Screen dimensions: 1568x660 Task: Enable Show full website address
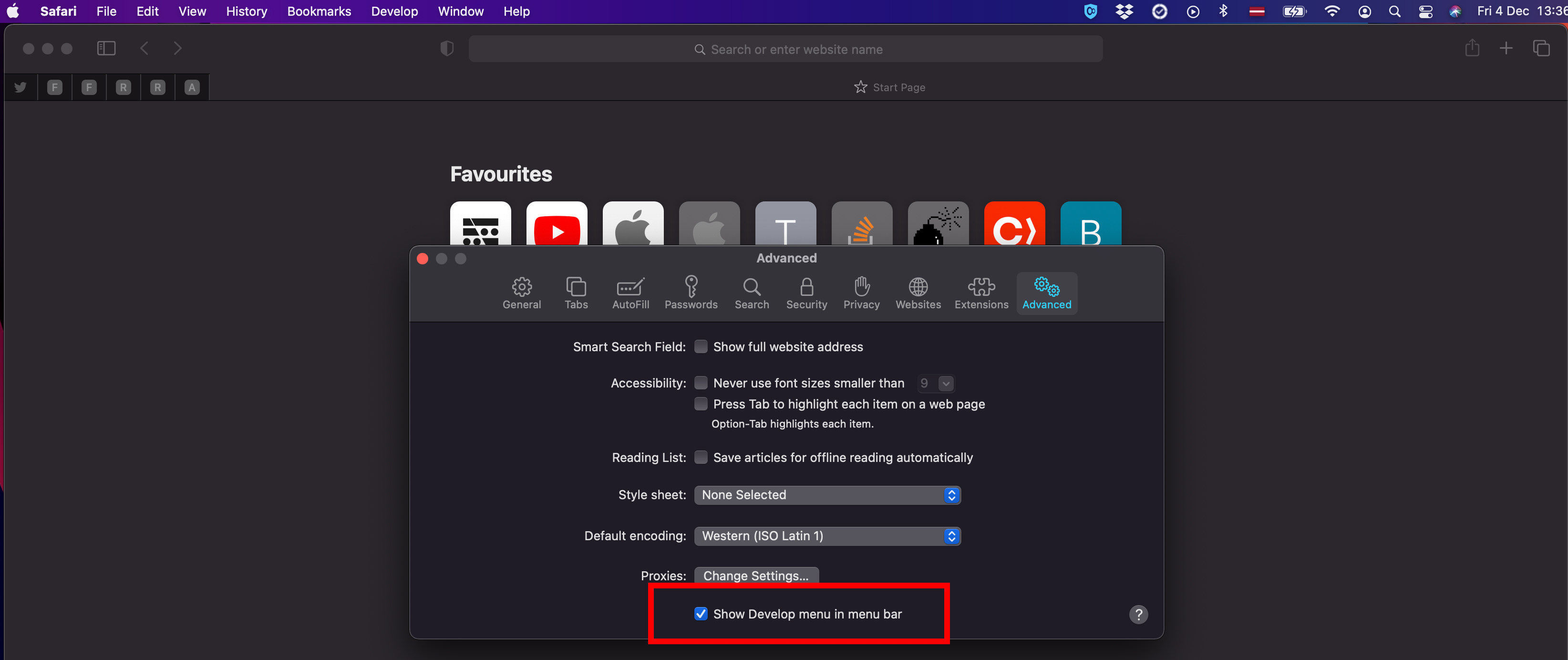pyautogui.click(x=701, y=346)
